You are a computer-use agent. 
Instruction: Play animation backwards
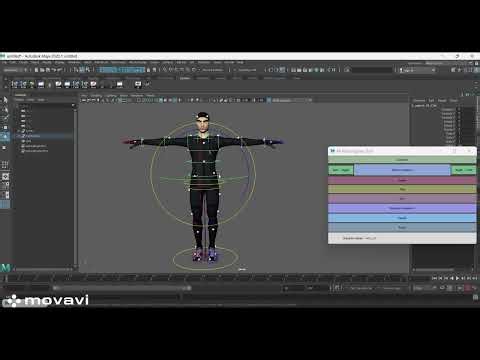[x=452, y=278]
